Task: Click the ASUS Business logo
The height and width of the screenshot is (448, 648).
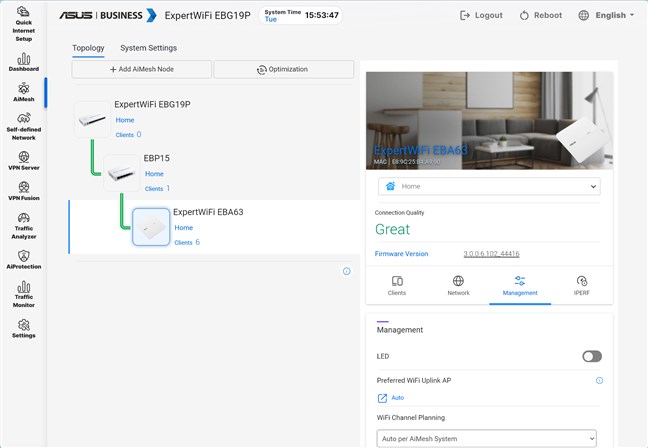Action: pos(108,15)
